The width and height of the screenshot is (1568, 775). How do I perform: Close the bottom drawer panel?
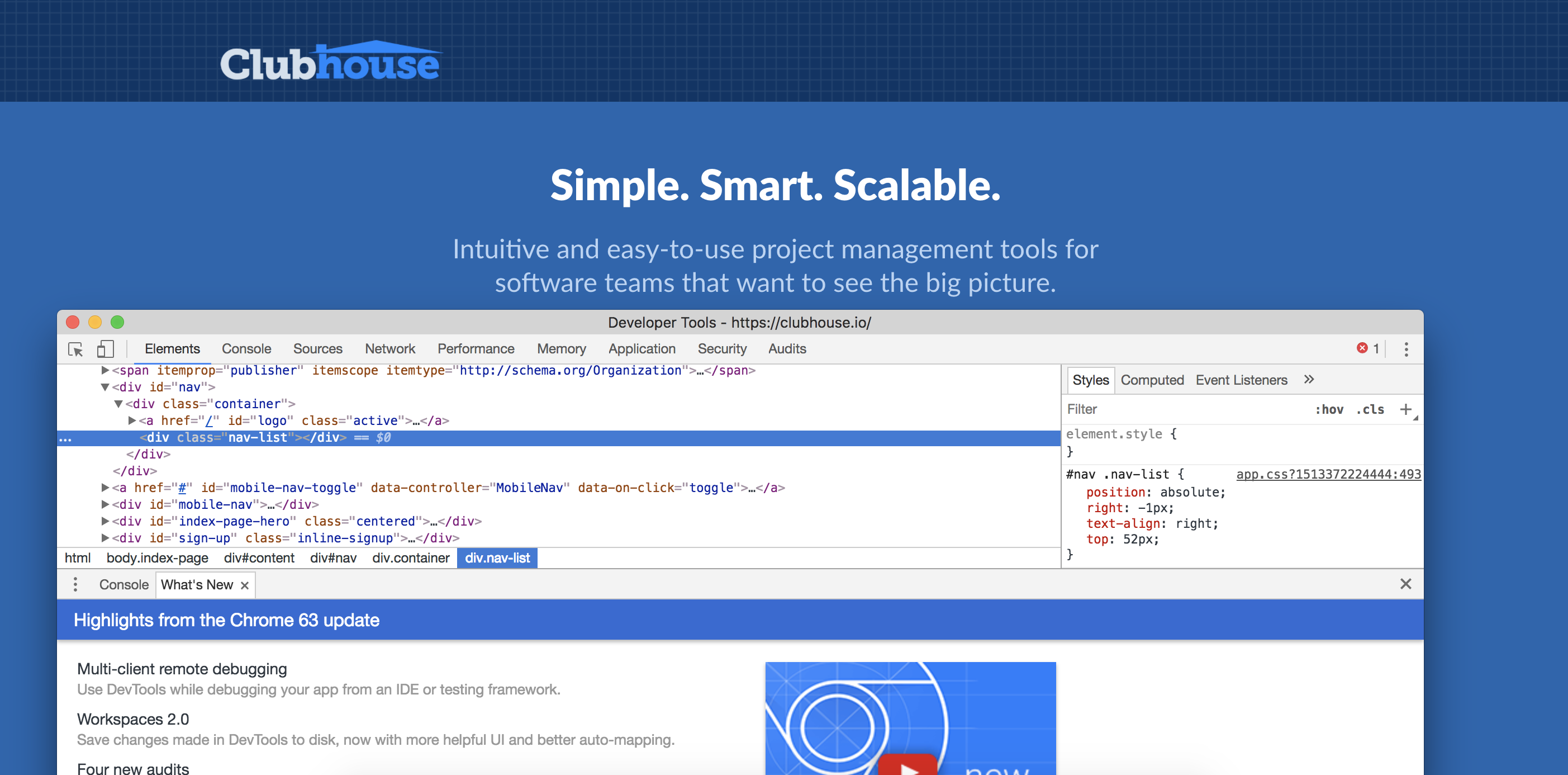click(1405, 584)
